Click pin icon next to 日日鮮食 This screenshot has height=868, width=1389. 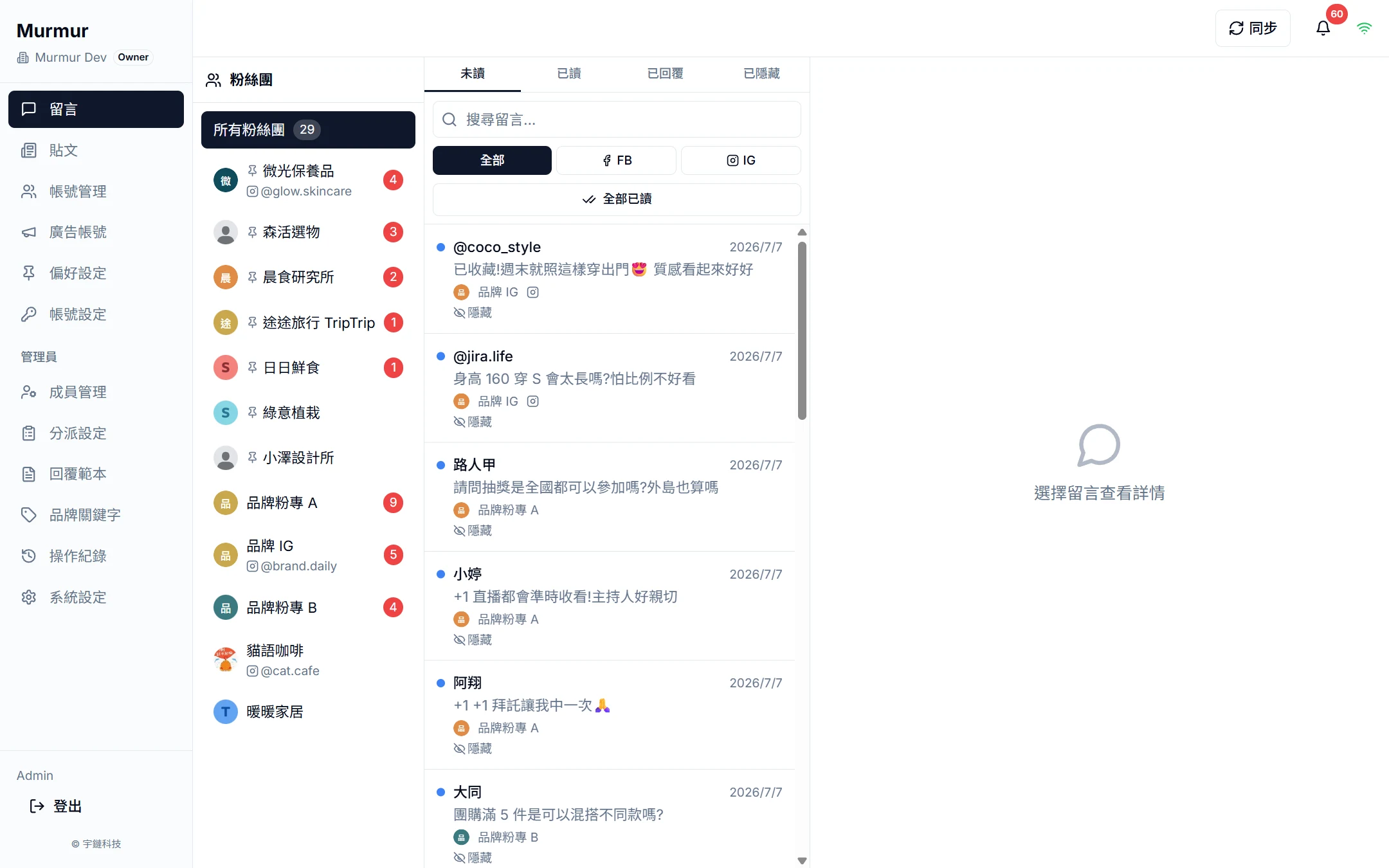(252, 367)
